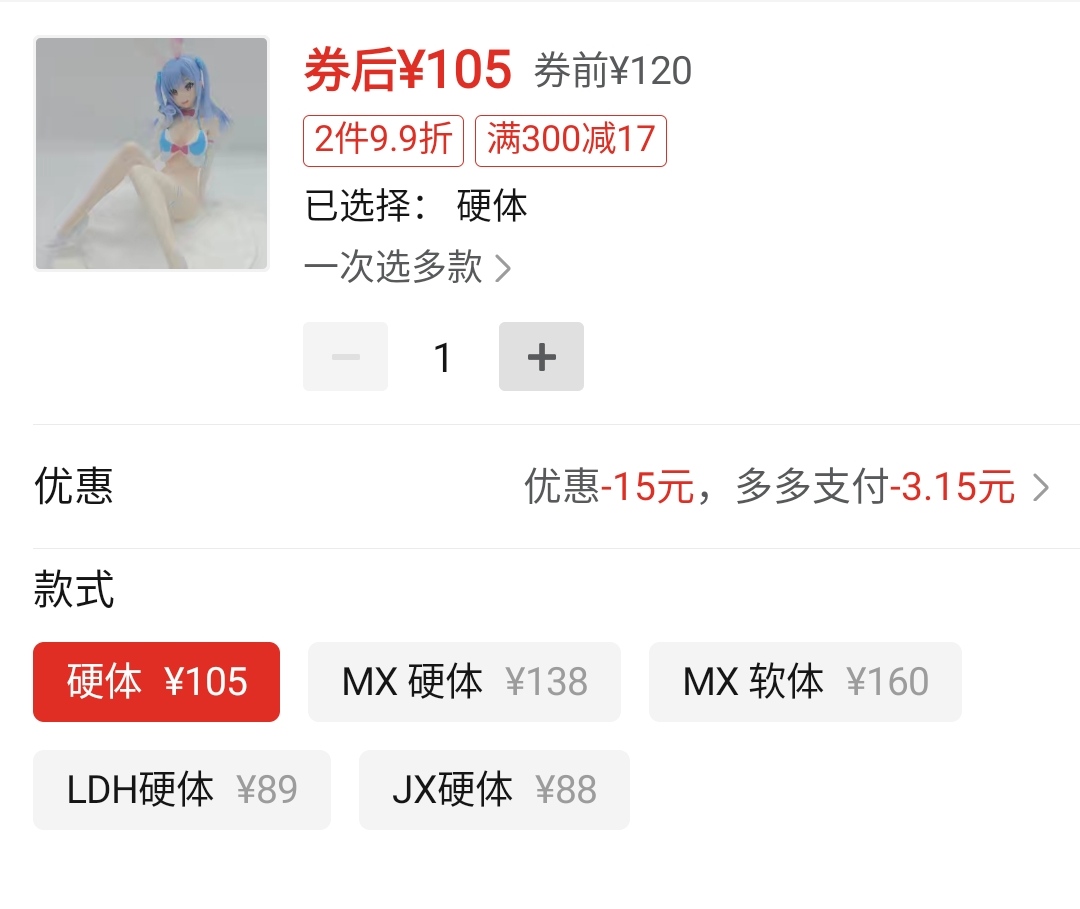
Task: Select the MX 硬体 ¥138 style option
Action: tap(464, 682)
